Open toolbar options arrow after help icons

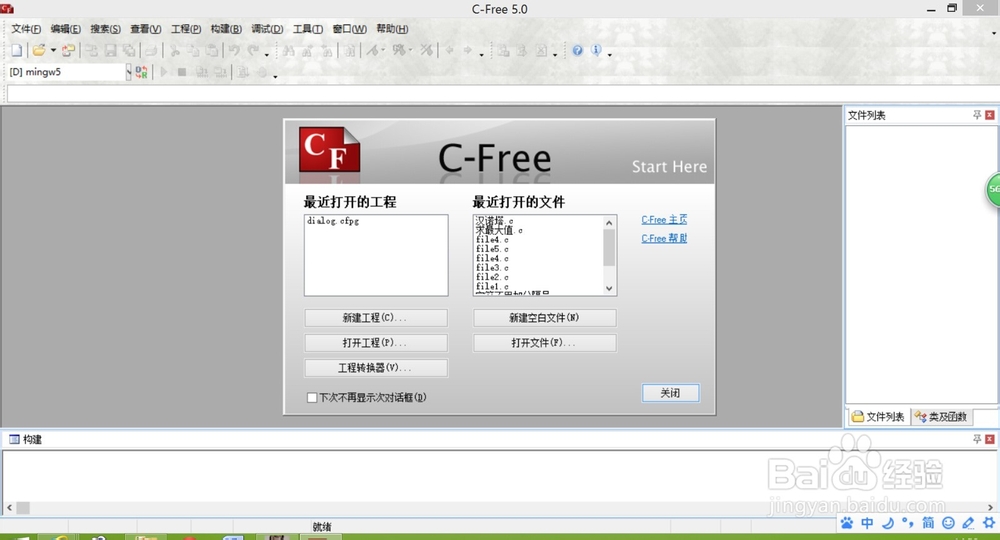coord(610,54)
